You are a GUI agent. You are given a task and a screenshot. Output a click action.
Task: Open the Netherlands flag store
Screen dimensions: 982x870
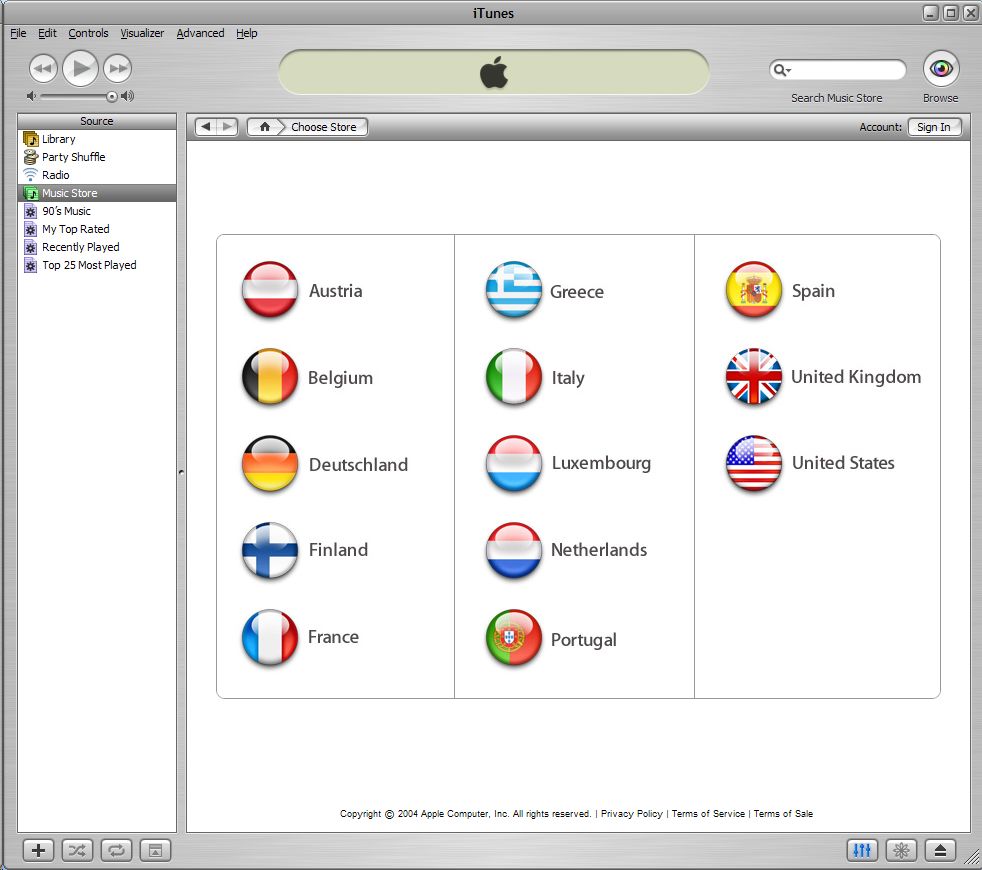514,550
